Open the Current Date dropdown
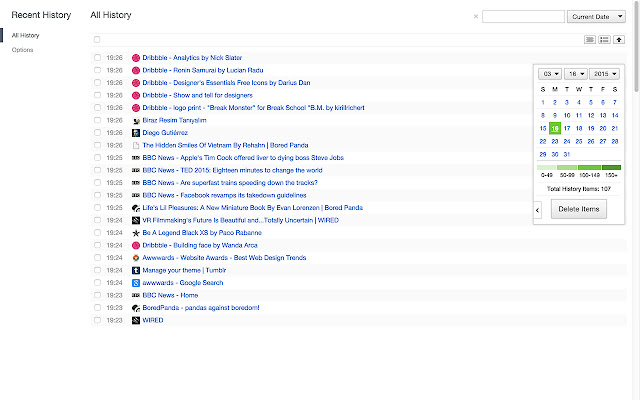The width and height of the screenshot is (640, 400). click(x=595, y=16)
